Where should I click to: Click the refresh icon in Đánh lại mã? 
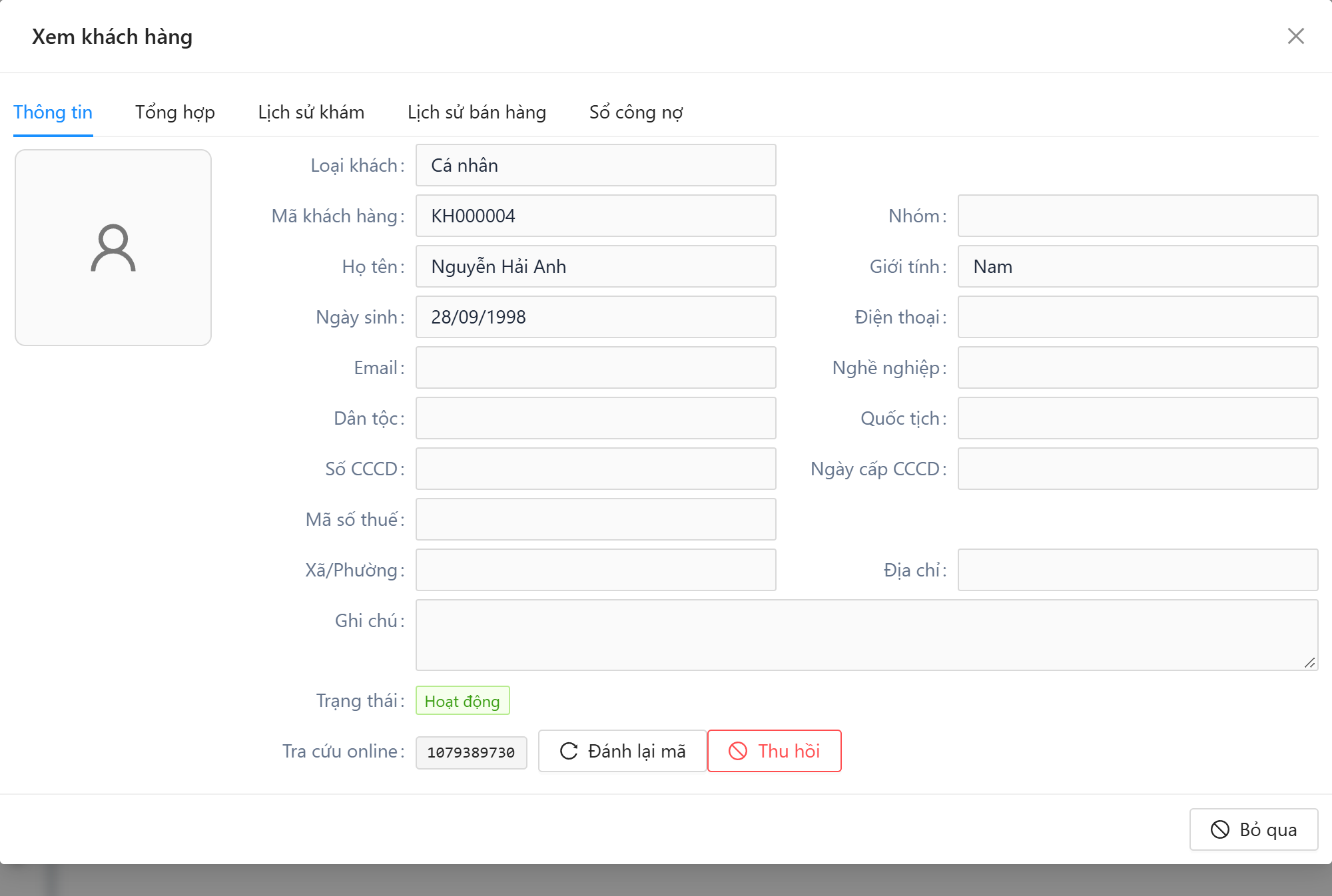click(x=569, y=751)
